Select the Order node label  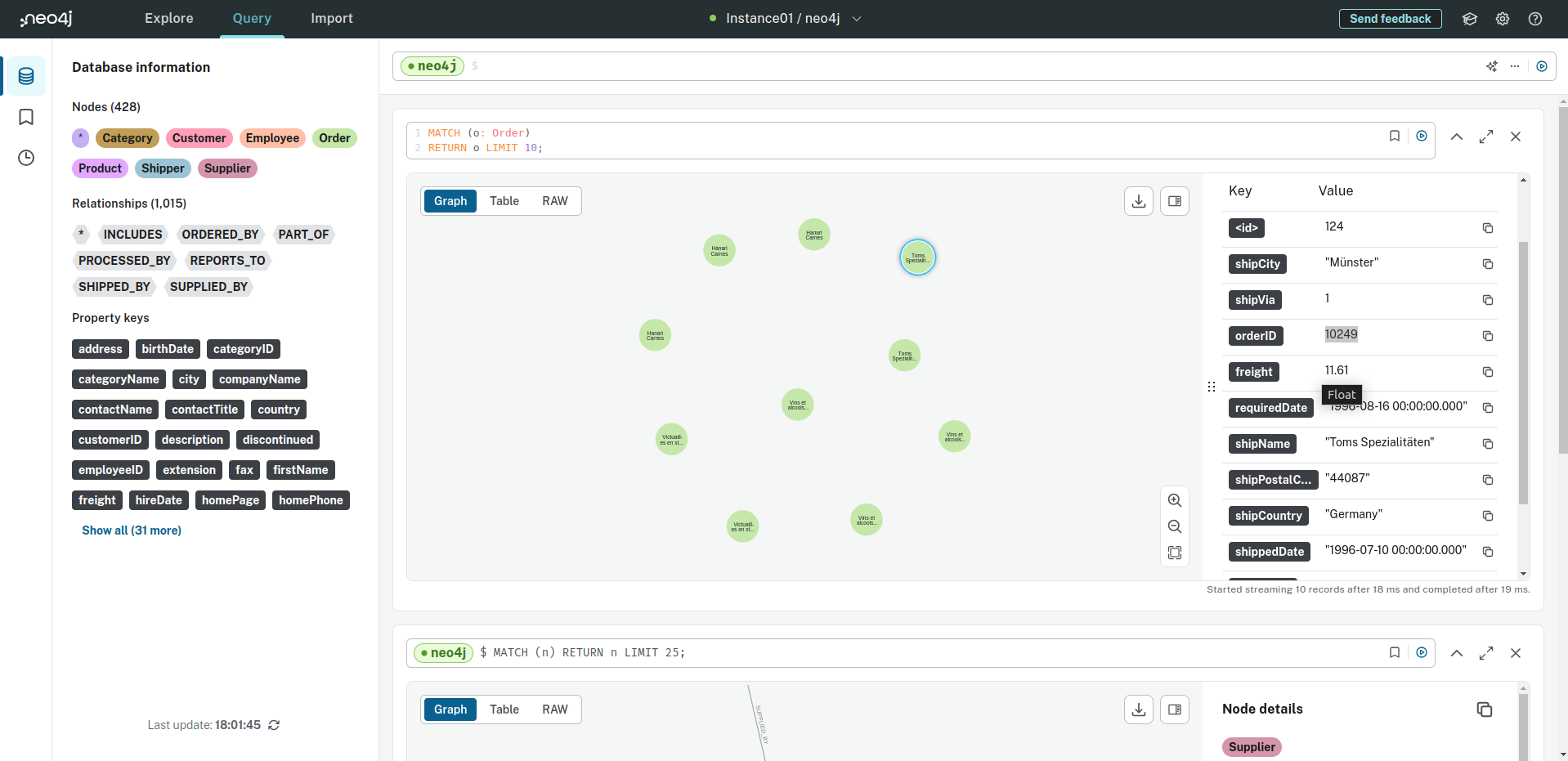pyautogui.click(x=334, y=138)
